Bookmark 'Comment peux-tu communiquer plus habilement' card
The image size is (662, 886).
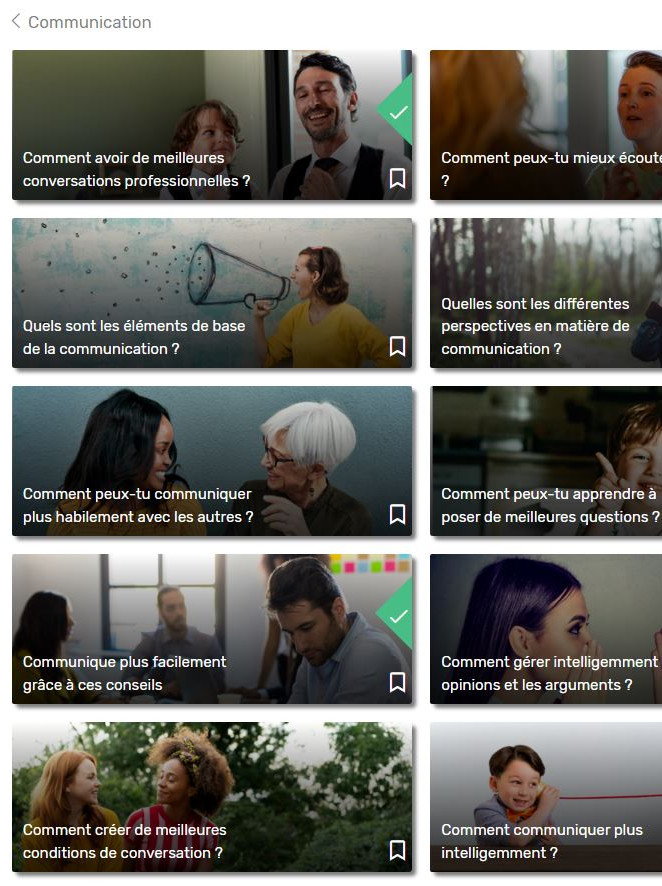pyautogui.click(x=398, y=514)
